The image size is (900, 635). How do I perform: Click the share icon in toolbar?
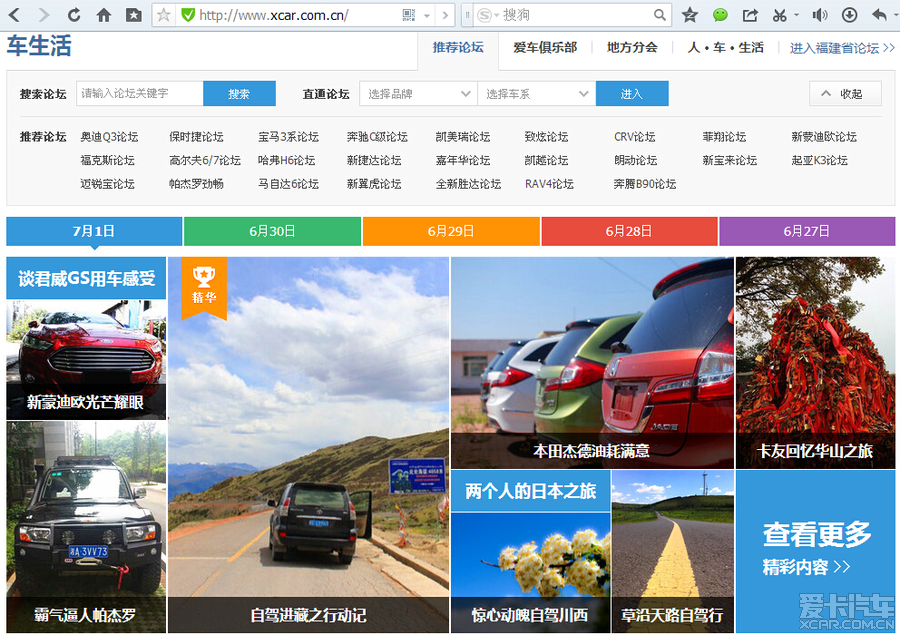point(750,15)
